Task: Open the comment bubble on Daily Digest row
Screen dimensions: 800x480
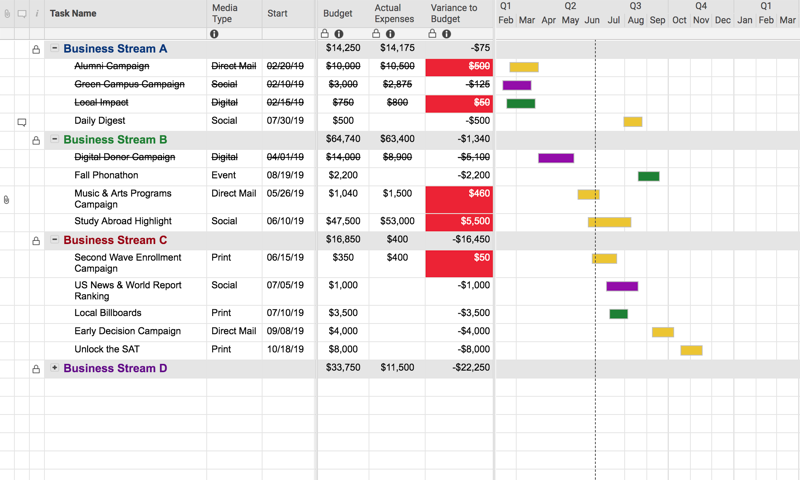Action: click(22, 122)
